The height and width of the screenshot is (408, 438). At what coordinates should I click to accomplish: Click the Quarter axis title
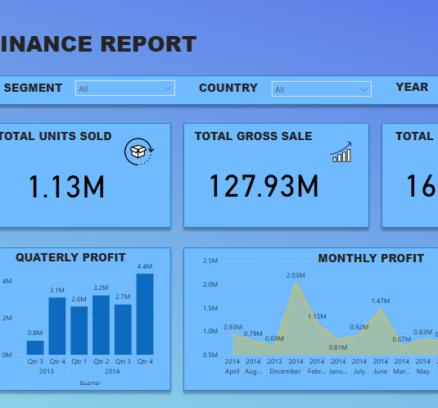tap(90, 383)
